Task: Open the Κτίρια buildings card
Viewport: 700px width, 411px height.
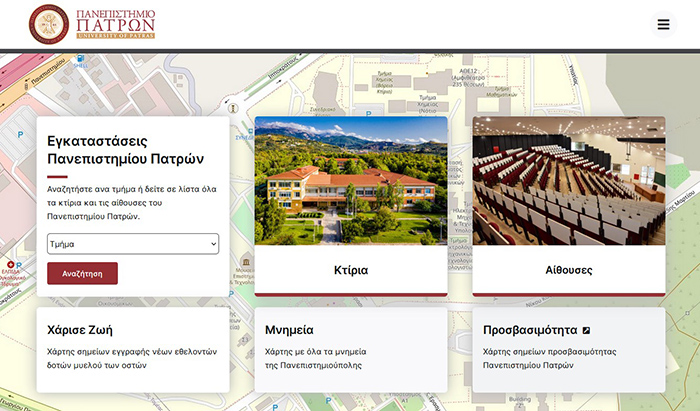Action: pos(351,270)
